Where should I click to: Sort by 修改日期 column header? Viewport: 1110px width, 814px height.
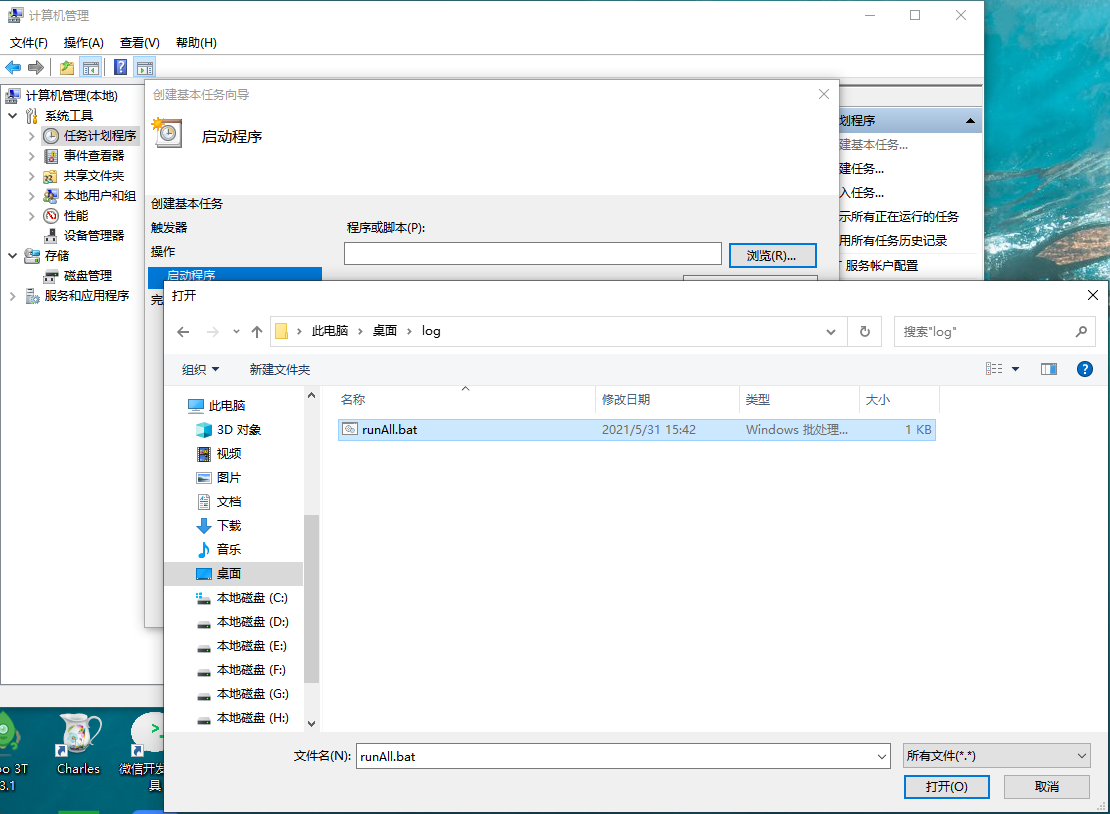pos(667,399)
